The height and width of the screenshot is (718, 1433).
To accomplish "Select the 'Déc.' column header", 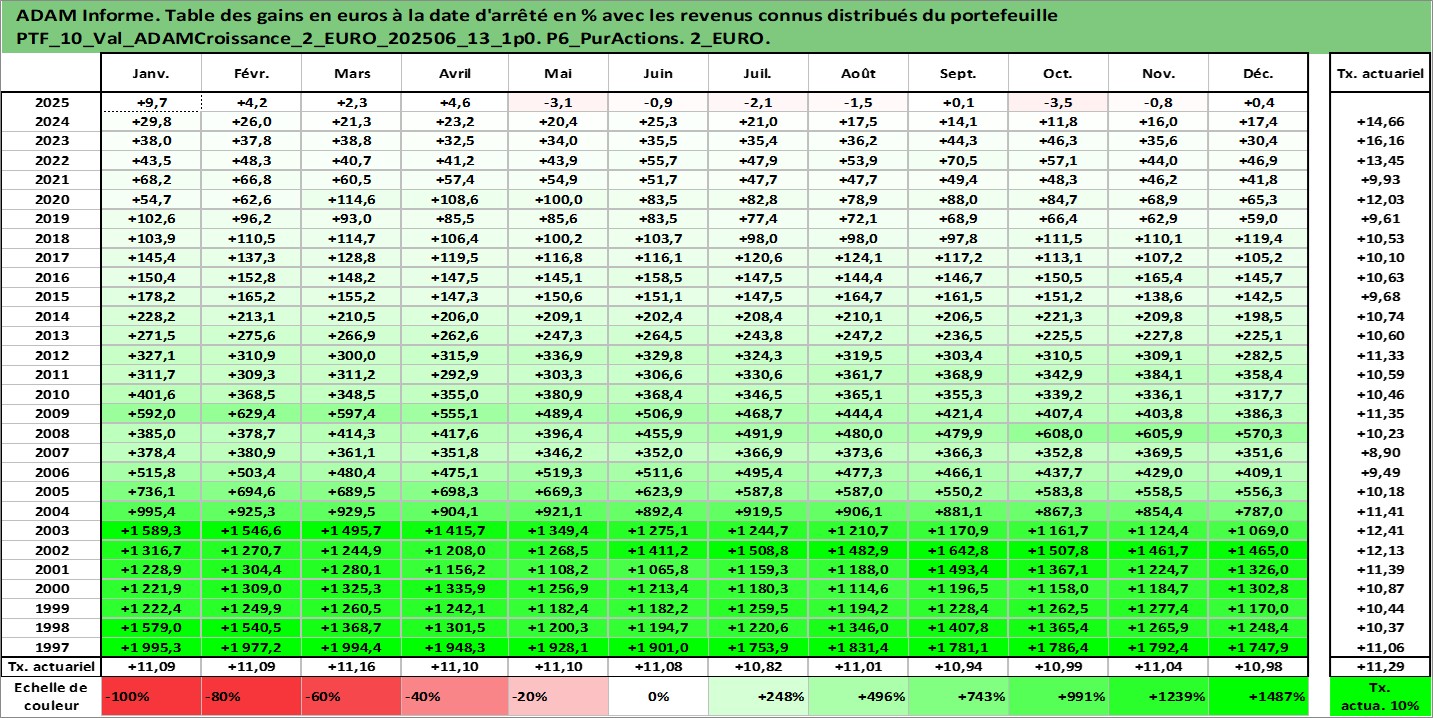I will click(1258, 74).
